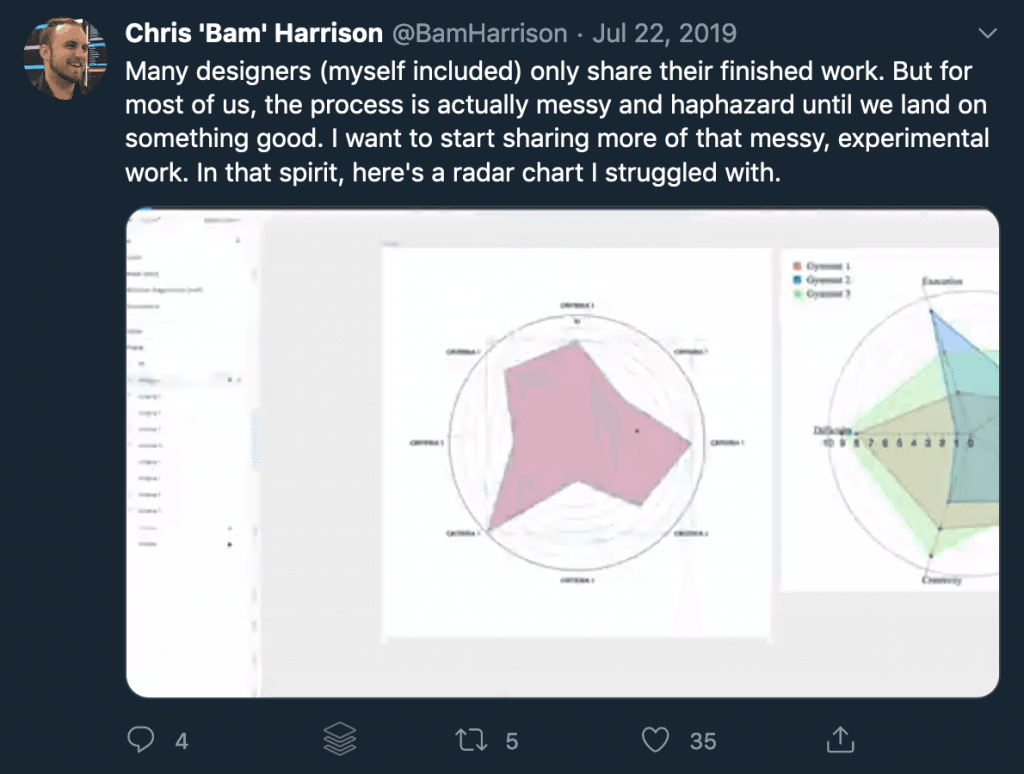The width and height of the screenshot is (1024, 774).
Task: Click the orange color swatch for Gymnast 1
Action: click(x=798, y=268)
